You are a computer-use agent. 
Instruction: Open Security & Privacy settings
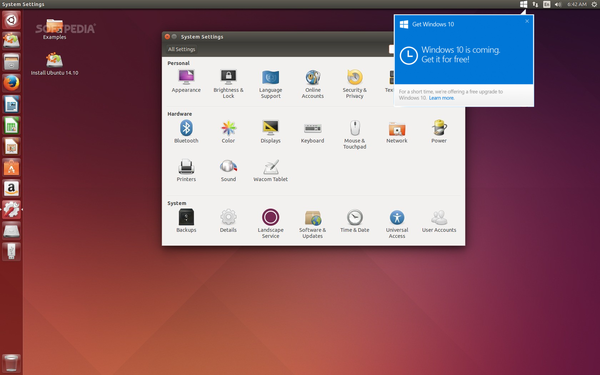[x=355, y=84]
